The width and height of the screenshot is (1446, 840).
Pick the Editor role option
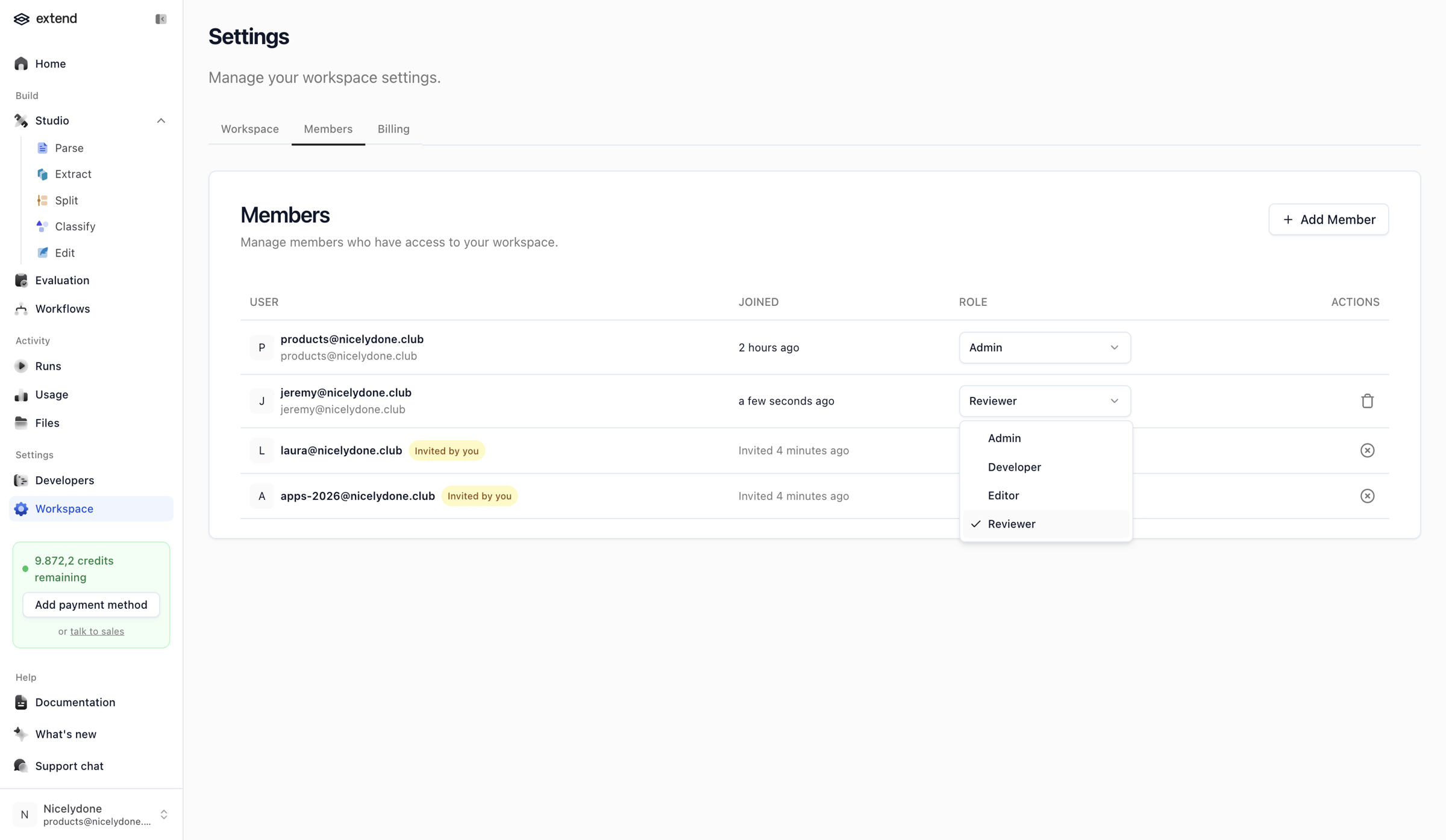pos(1045,496)
